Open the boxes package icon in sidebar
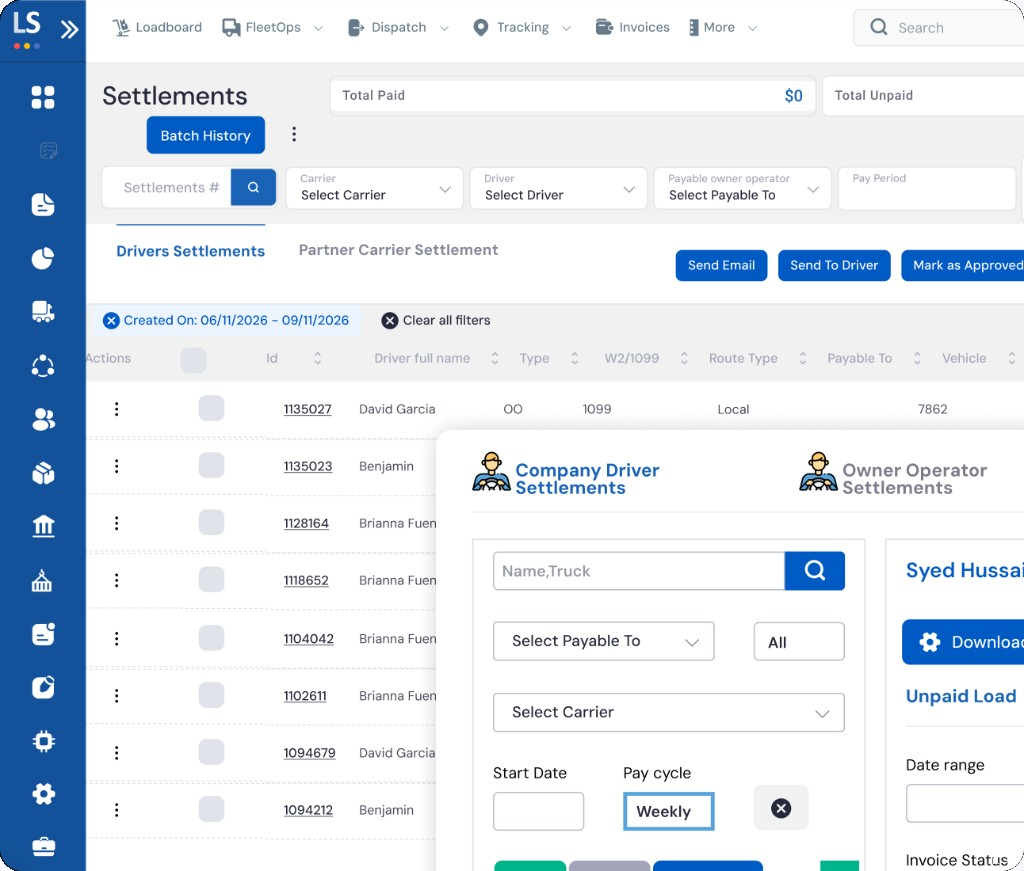Screen dimensions: 1024x871 [x=43, y=473]
